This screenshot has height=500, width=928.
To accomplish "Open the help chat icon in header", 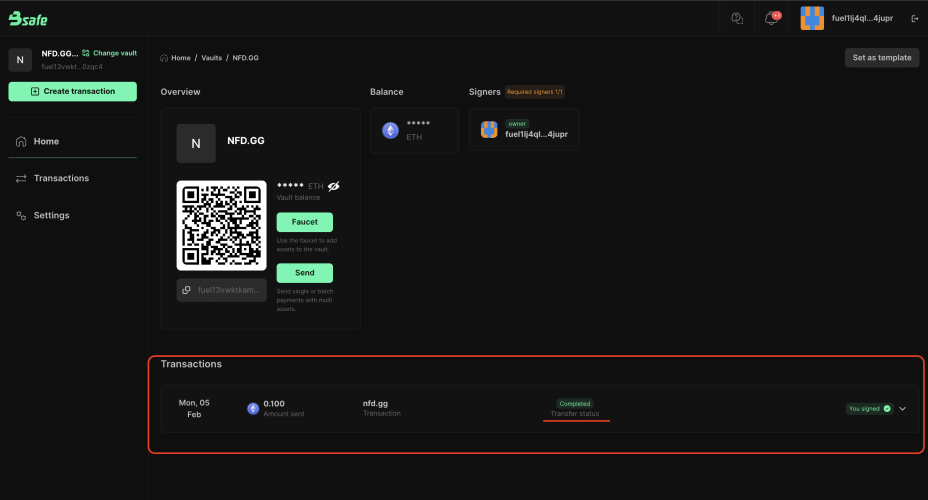I will 737,18.
